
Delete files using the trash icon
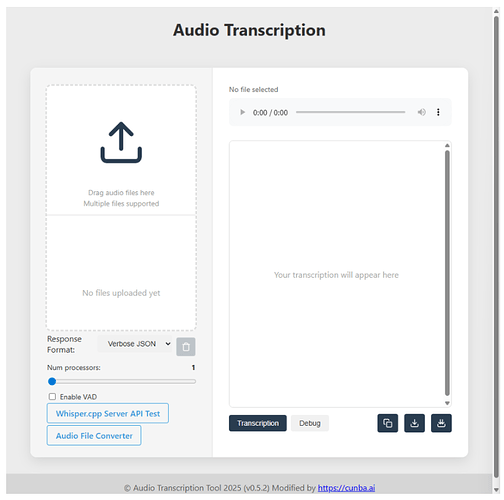[x=186, y=347]
